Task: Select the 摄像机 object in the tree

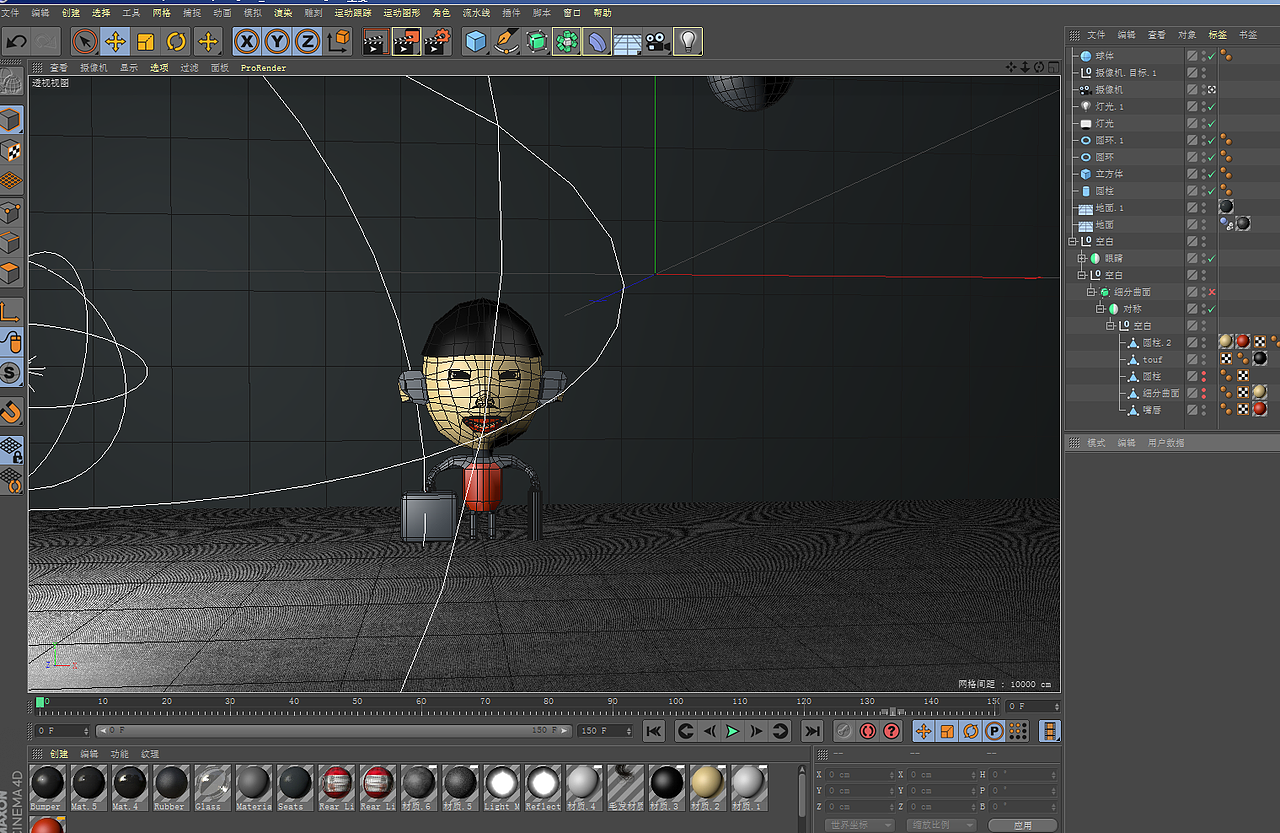Action: pyautogui.click(x=1109, y=89)
